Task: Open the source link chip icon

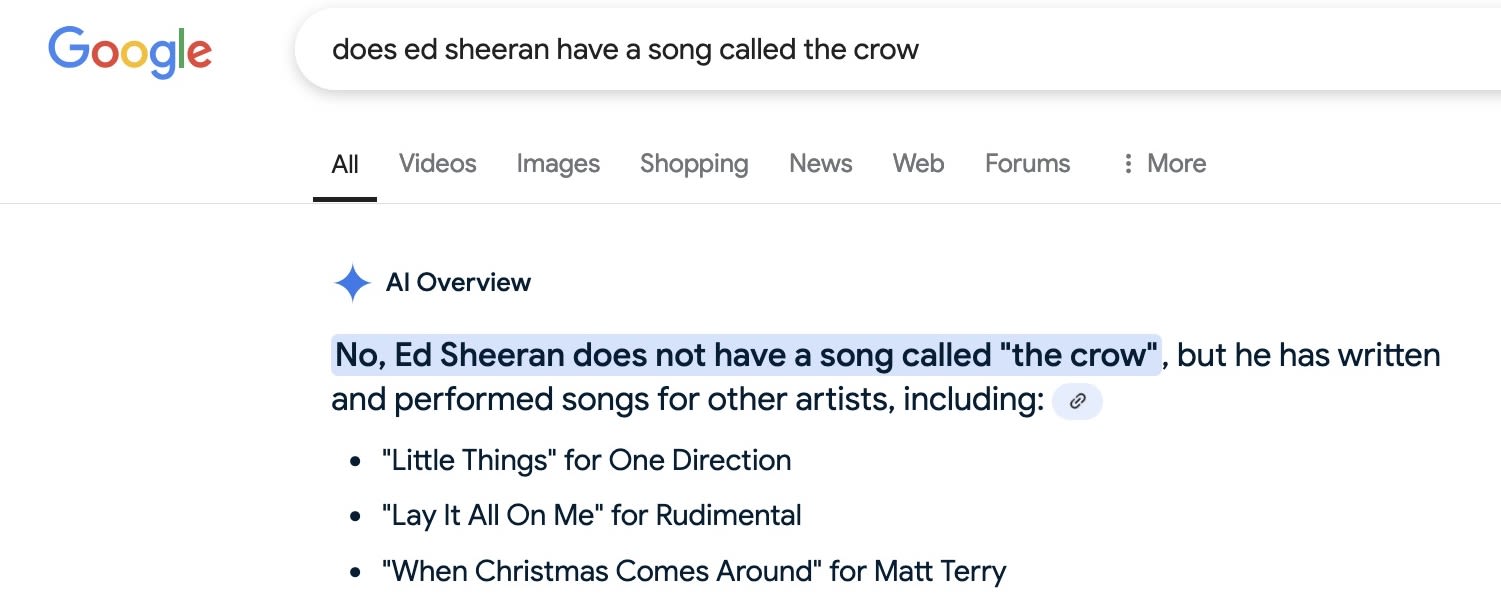Action: click(x=1077, y=401)
